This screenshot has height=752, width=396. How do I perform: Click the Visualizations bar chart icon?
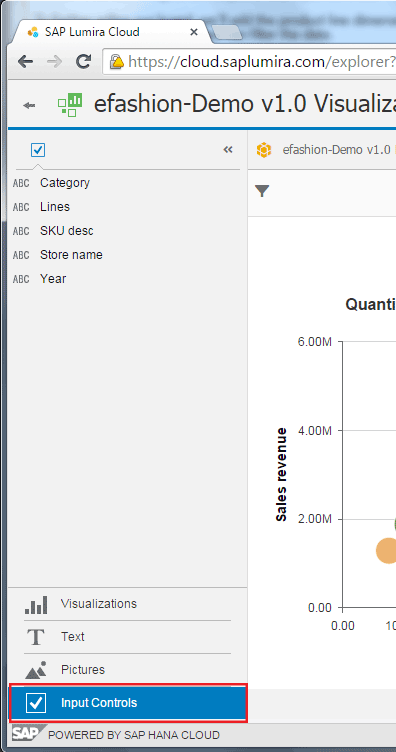(x=36, y=605)
